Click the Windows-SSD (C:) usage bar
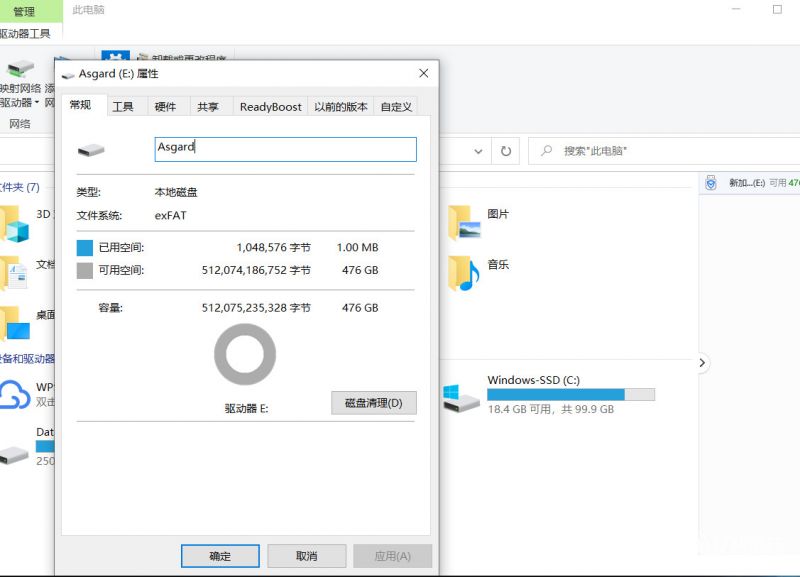The image size is (800, 577). pyautogui.click(x=571, y=394)
